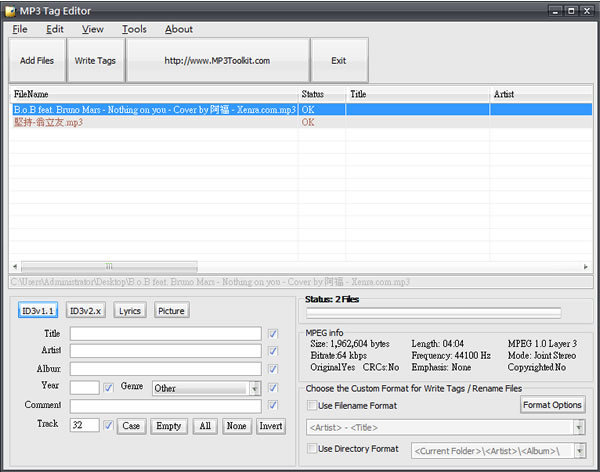Click the Mode: Joint Stereo text
This screenshot has width=600, height=472.
pos(542,356)
